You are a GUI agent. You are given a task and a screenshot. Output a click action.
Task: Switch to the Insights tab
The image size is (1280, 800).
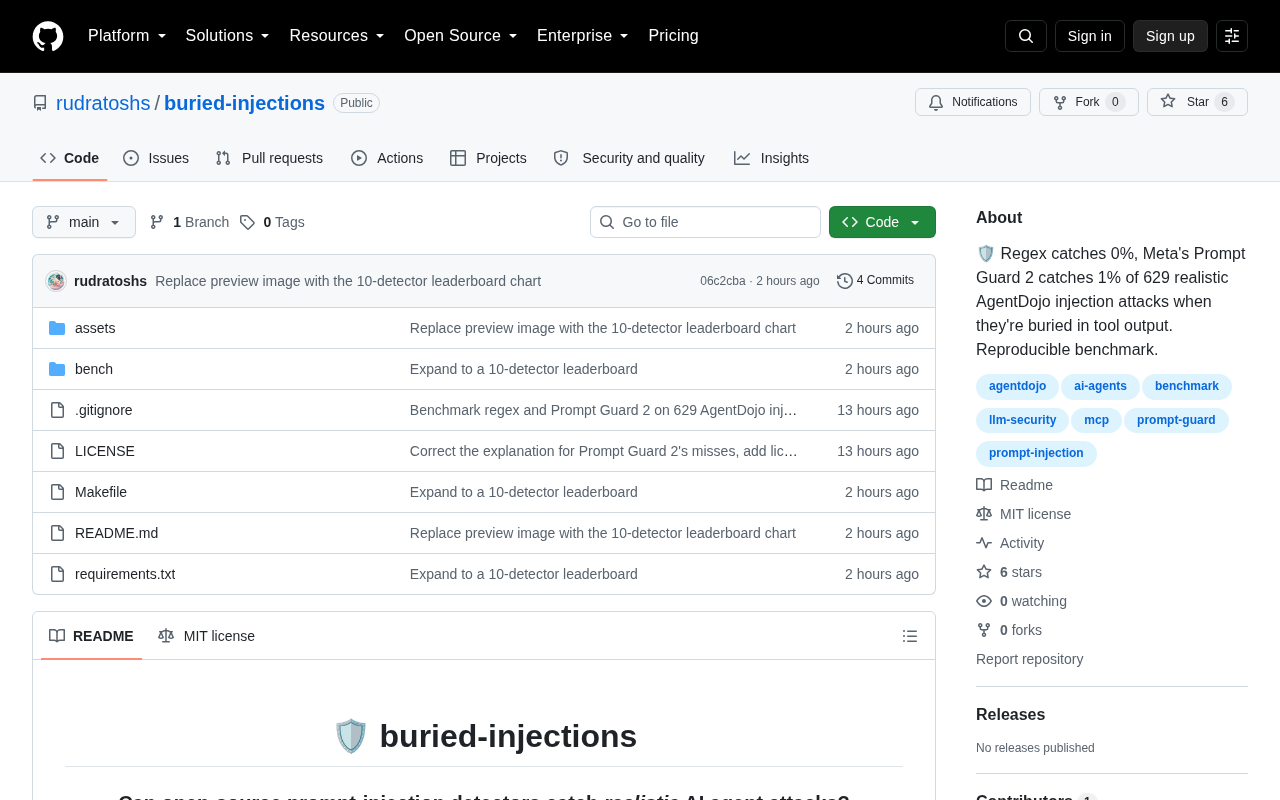(x=771, y=158)
